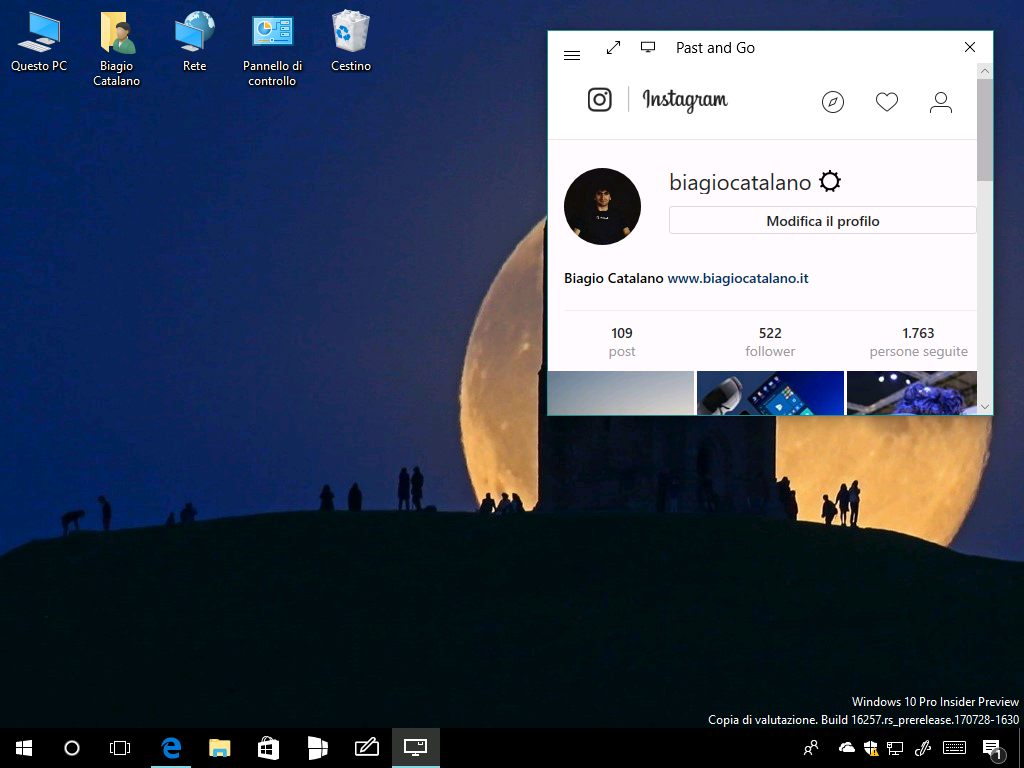
Task: Select the Rete desktop icon
Action: pos(195,40)
